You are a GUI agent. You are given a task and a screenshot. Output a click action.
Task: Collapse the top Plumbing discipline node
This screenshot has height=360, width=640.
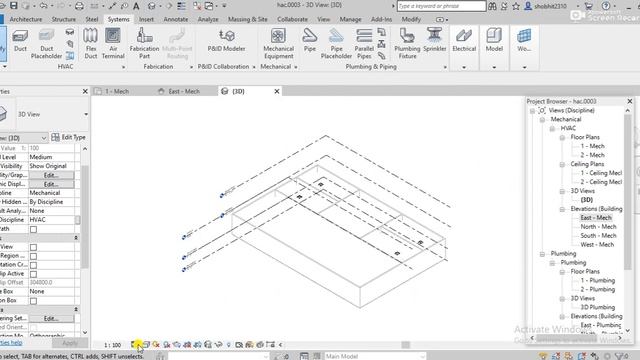click(542, 254)
